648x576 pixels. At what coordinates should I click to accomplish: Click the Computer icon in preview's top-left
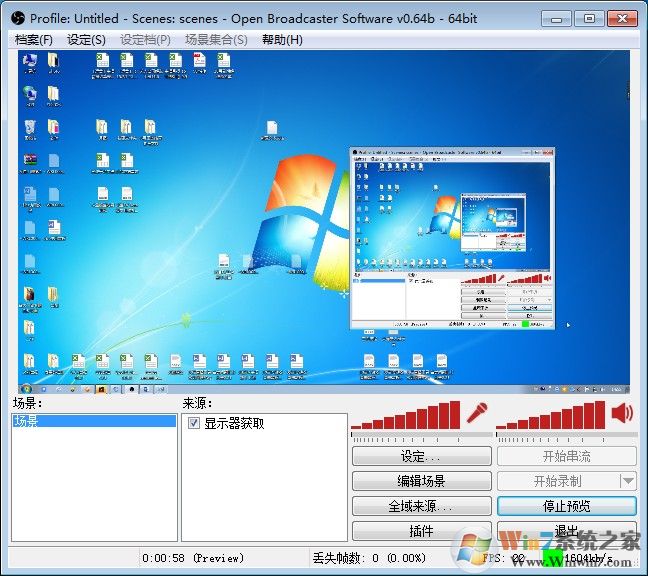click(x=30, y=63)
